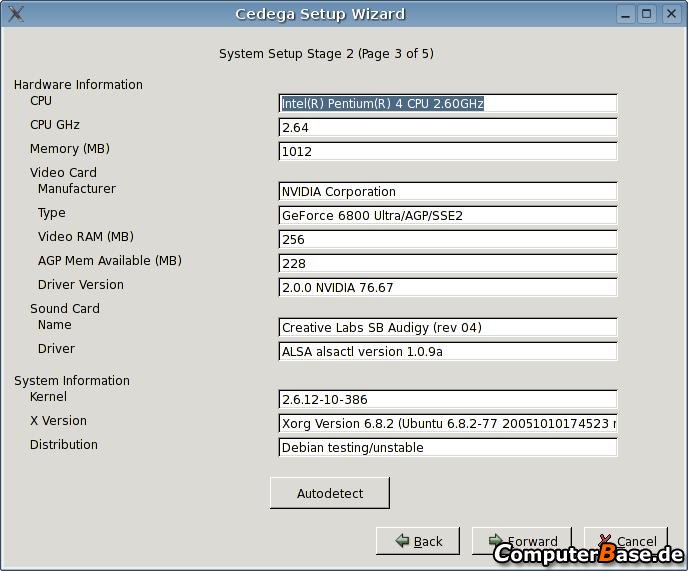Viewport: 688px width, 571px height.
Task: Click the 'Cedega Setup Wizard' title bar text
Action: point(320,14)
